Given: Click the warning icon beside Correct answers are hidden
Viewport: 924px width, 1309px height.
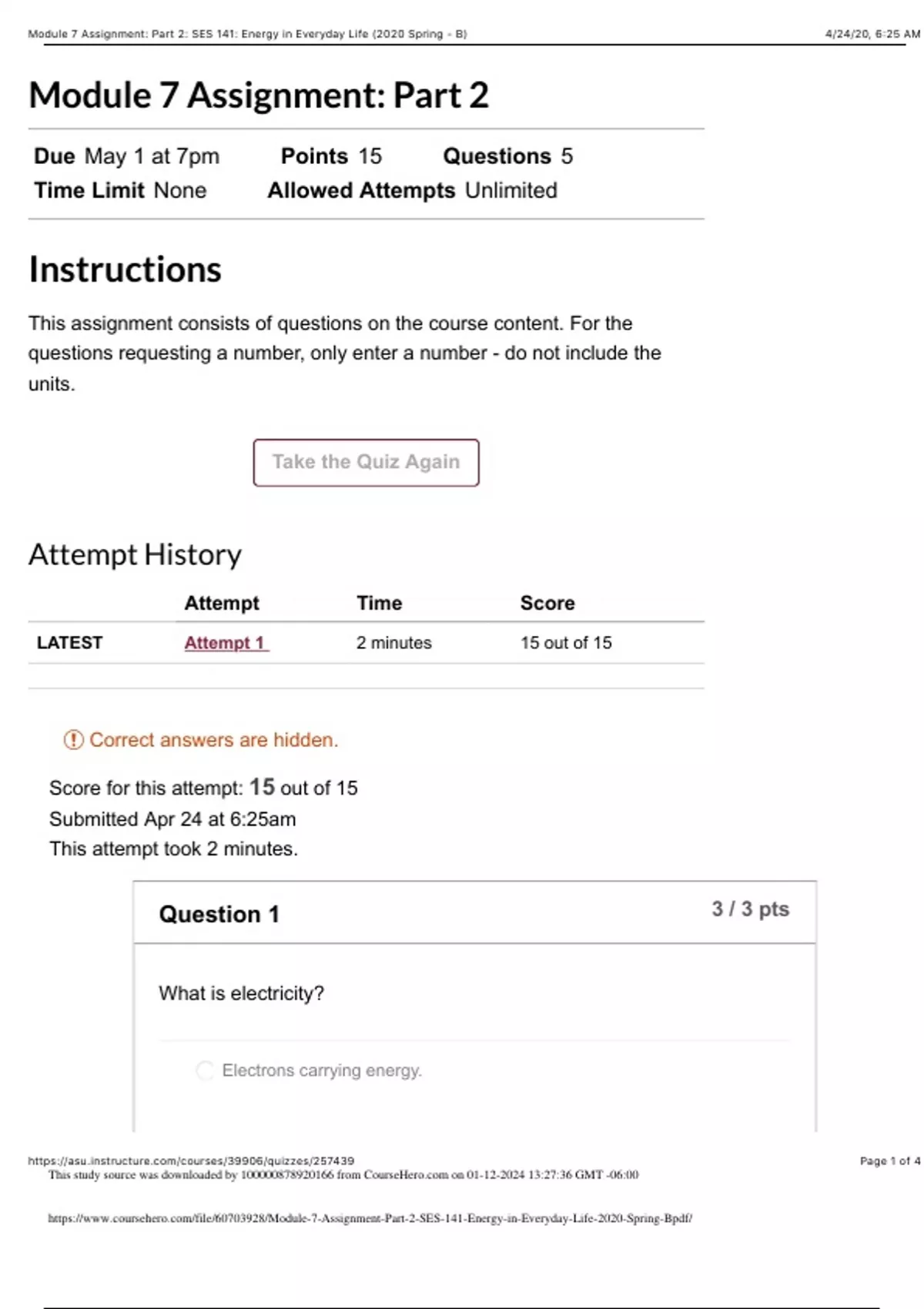Looking at the screenshot, I should [x=73, y=740].
